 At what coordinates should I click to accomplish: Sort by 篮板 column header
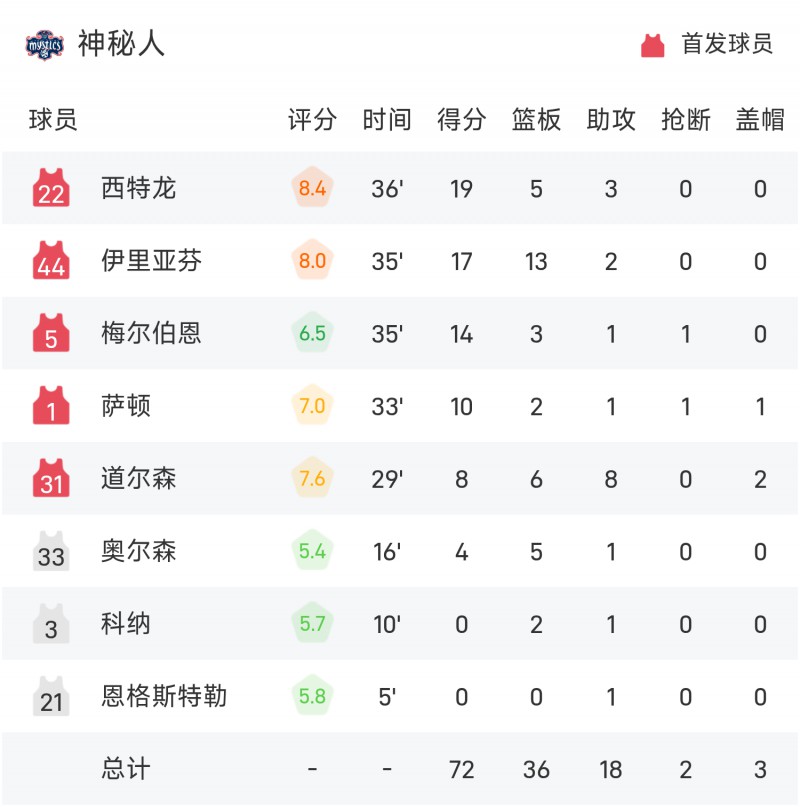click(536, 119)
